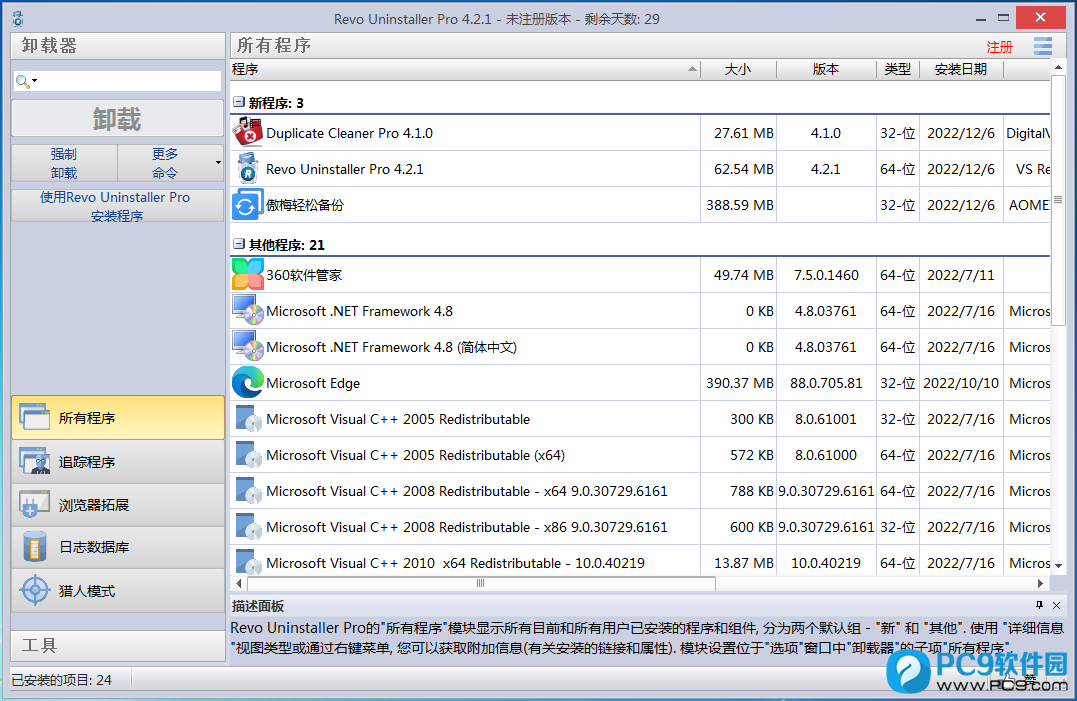Viewport: 1077px width, 701px height.
Task: Click the vertical scrollbar thumb
Action: click(x=1058, y=199)
